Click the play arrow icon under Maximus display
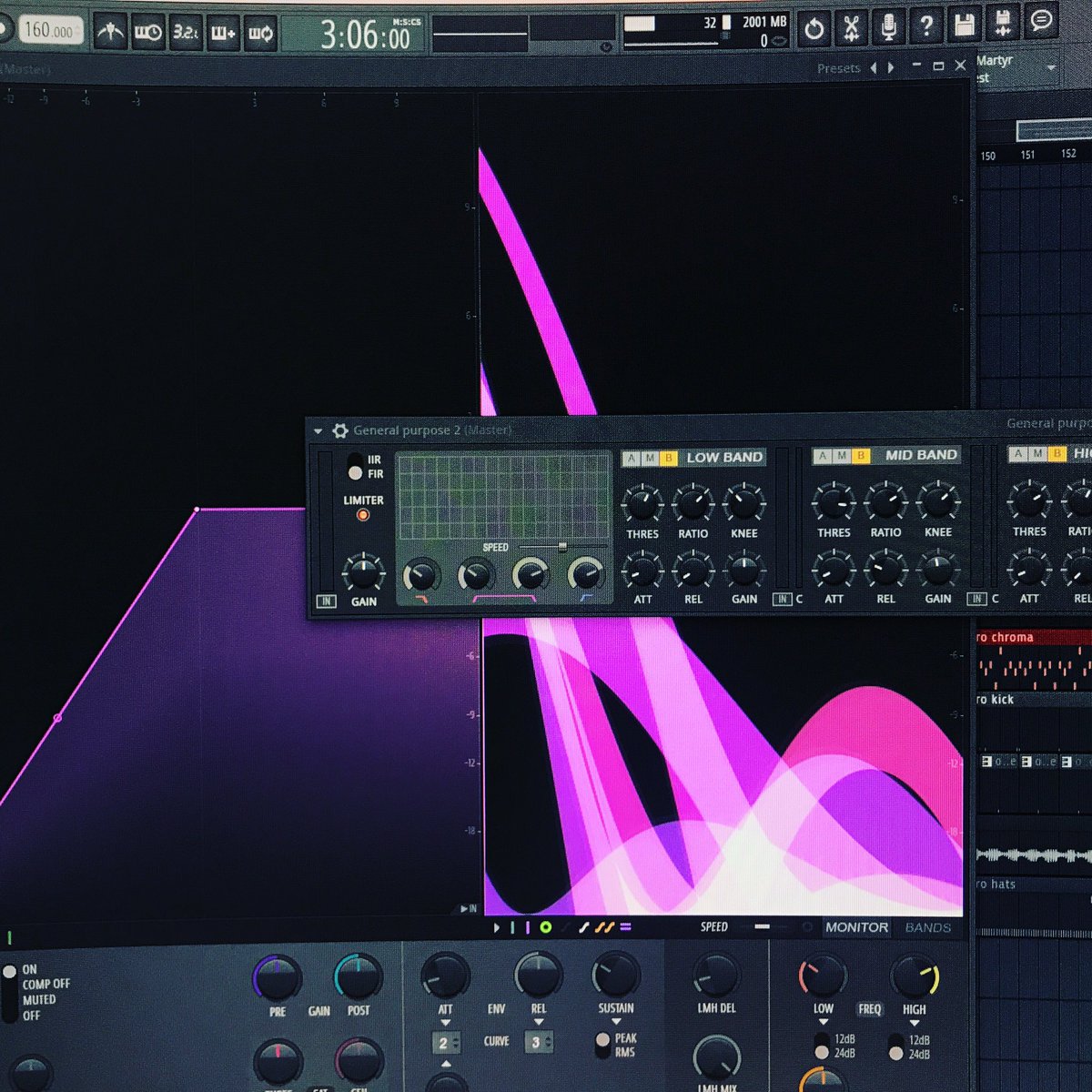Viewport: 1092px width, 1092px height. point(496,927)
